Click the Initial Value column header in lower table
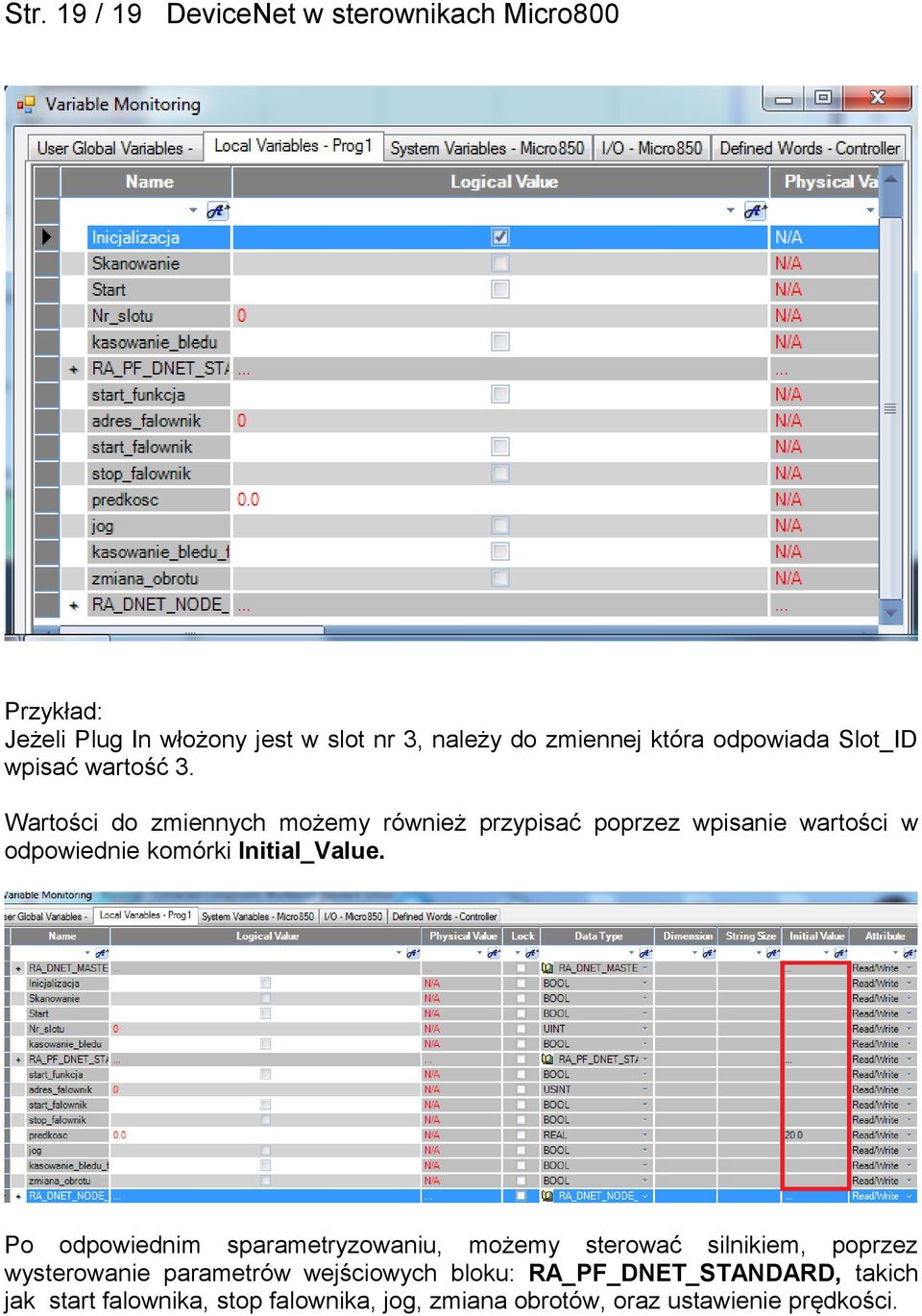Image resolution: width=922 pixels, height=1316 pixels. [816, 936]
